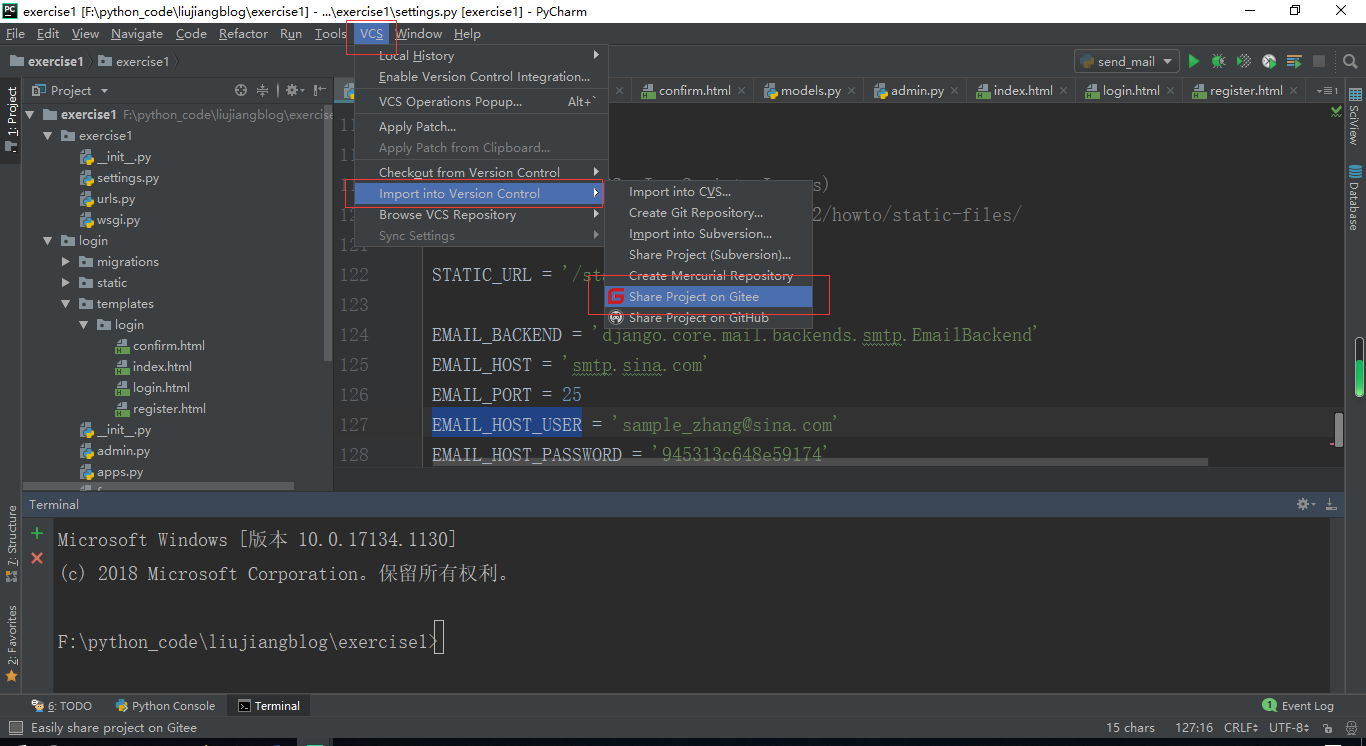
Task: Click Enable Version Control Integration
Action: tap(481, 77)
